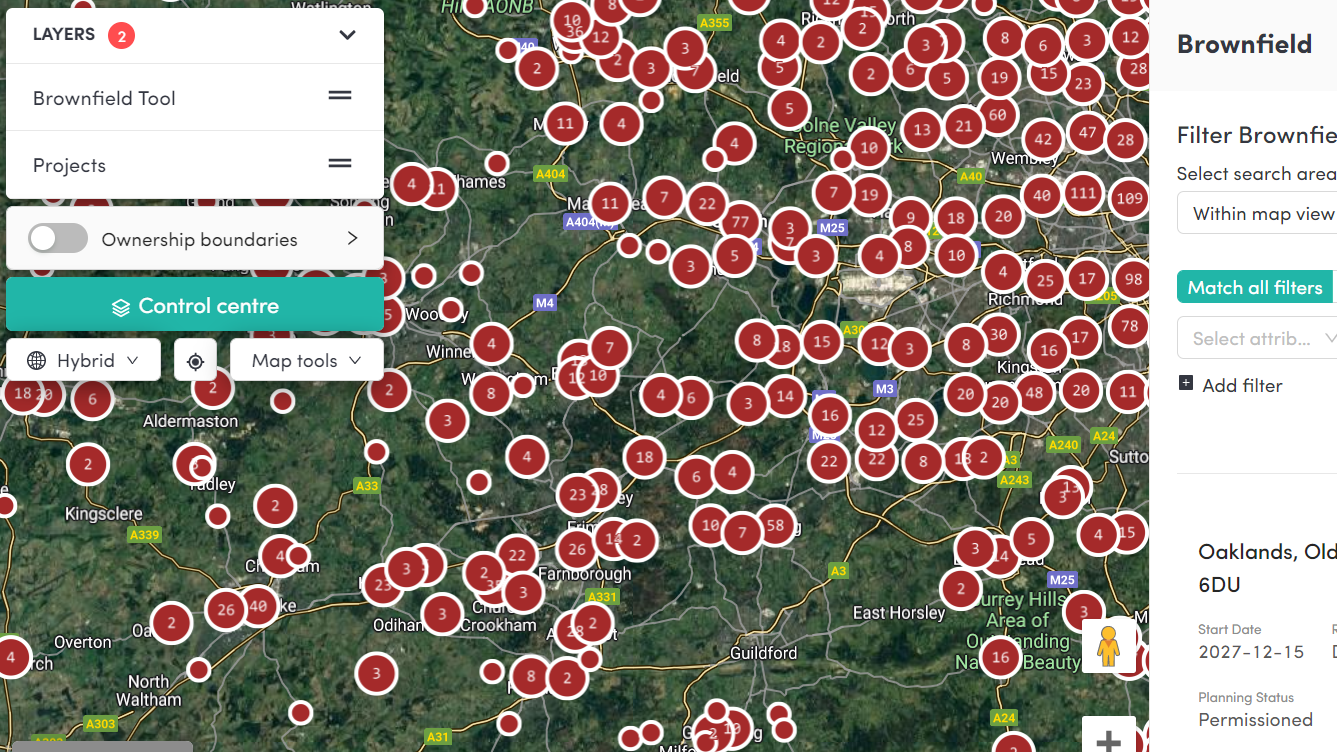The height and width of the screenshot is (752, 1337).
Task: Click the small marker beside North Waltham
Action: [x=199, y=669]
